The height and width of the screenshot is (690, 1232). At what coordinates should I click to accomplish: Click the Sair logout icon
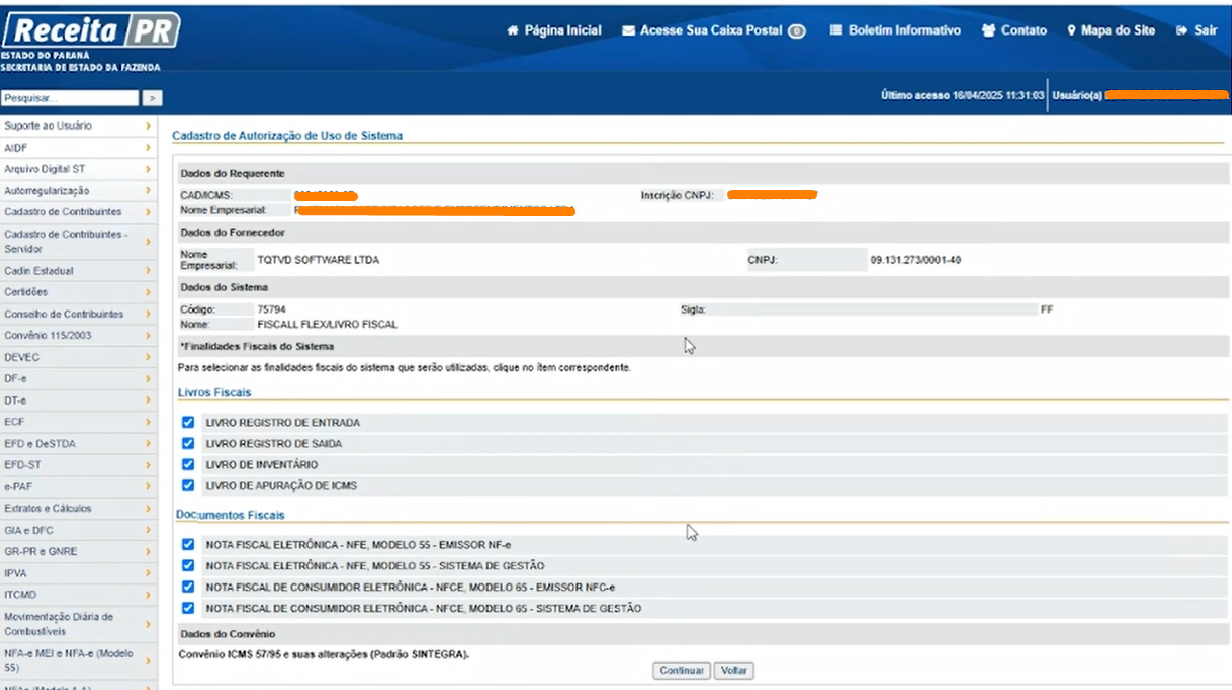1182,31
